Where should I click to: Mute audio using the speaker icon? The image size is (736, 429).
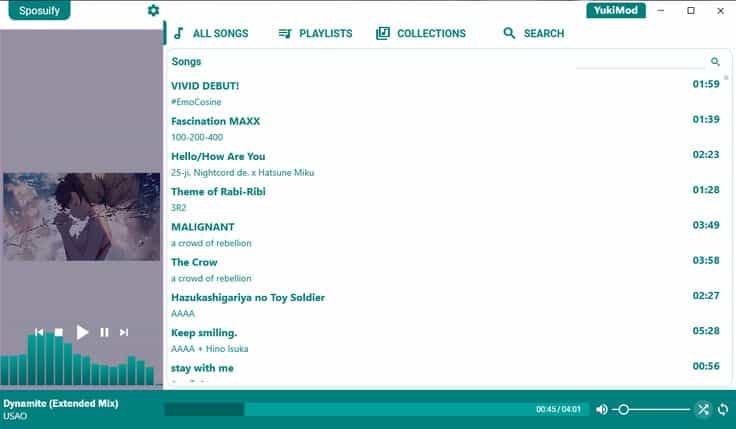coord(601,409)
